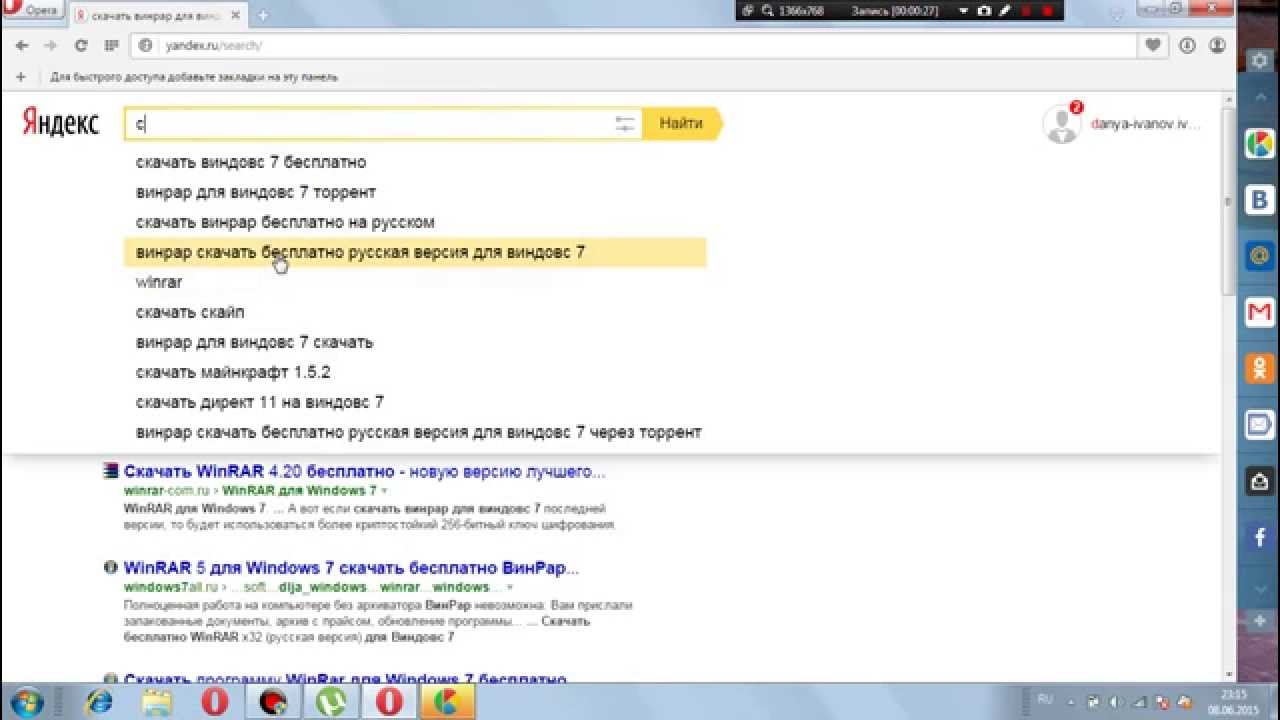Open uTorrent from the taskbar

click(x=331, y=701)
